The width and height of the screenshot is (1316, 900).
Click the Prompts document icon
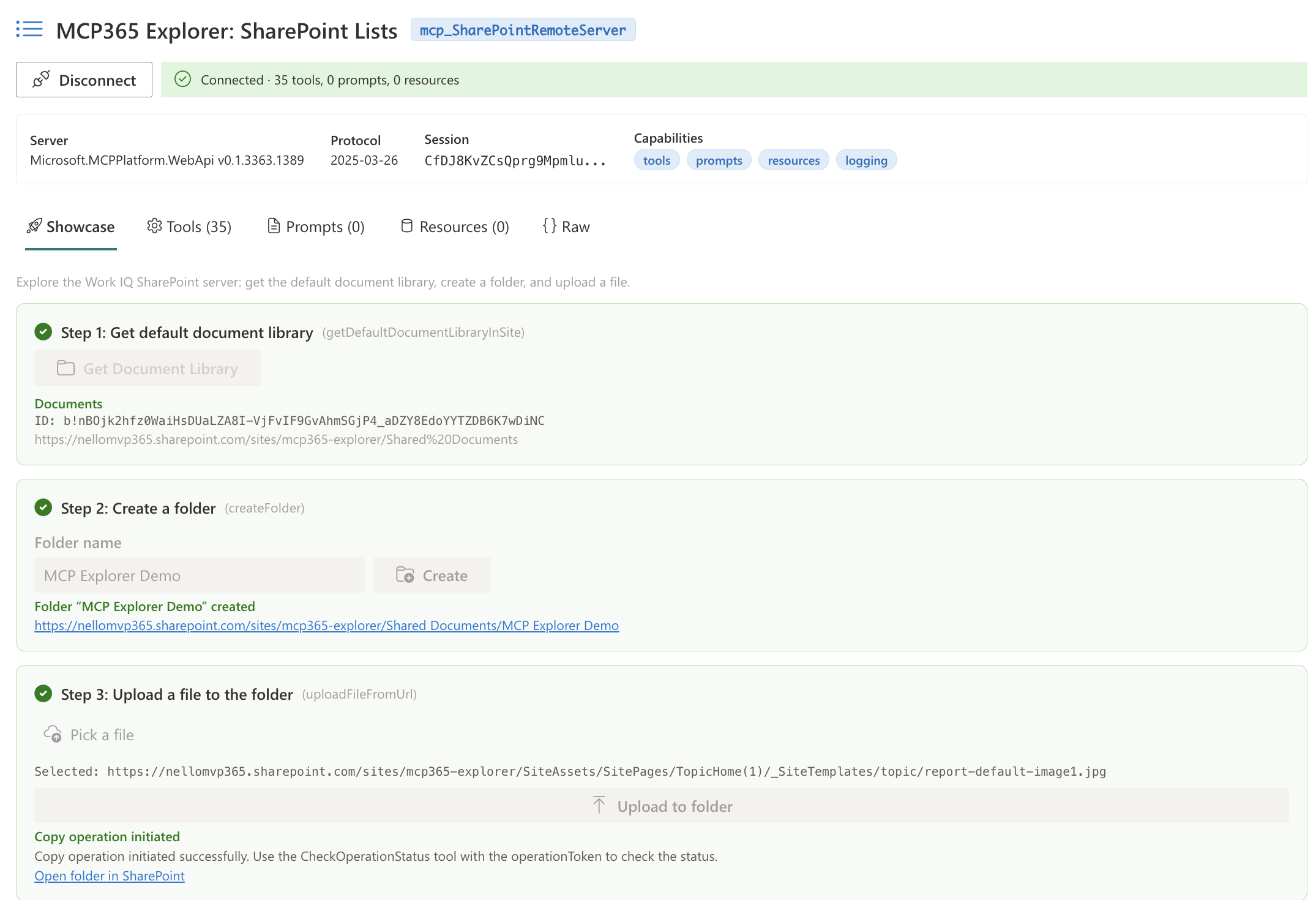click(x=274, y=226)
